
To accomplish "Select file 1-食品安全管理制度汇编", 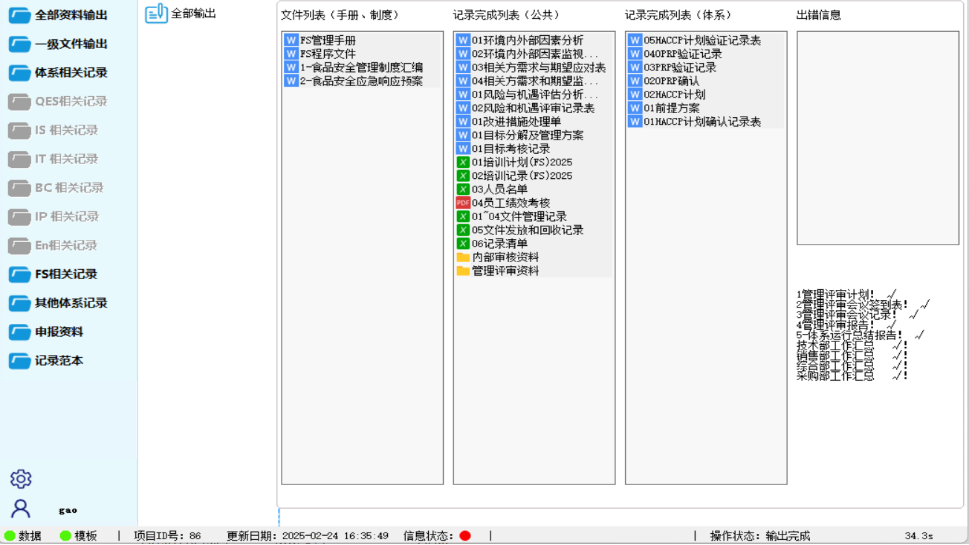I will (x=362, y=67).
